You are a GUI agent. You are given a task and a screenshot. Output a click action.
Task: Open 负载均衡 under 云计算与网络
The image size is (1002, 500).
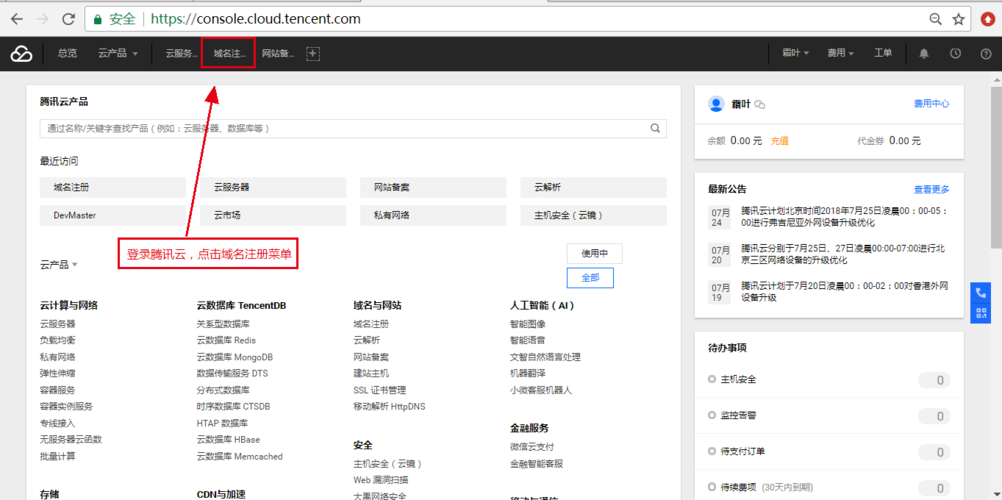(58, 341)
